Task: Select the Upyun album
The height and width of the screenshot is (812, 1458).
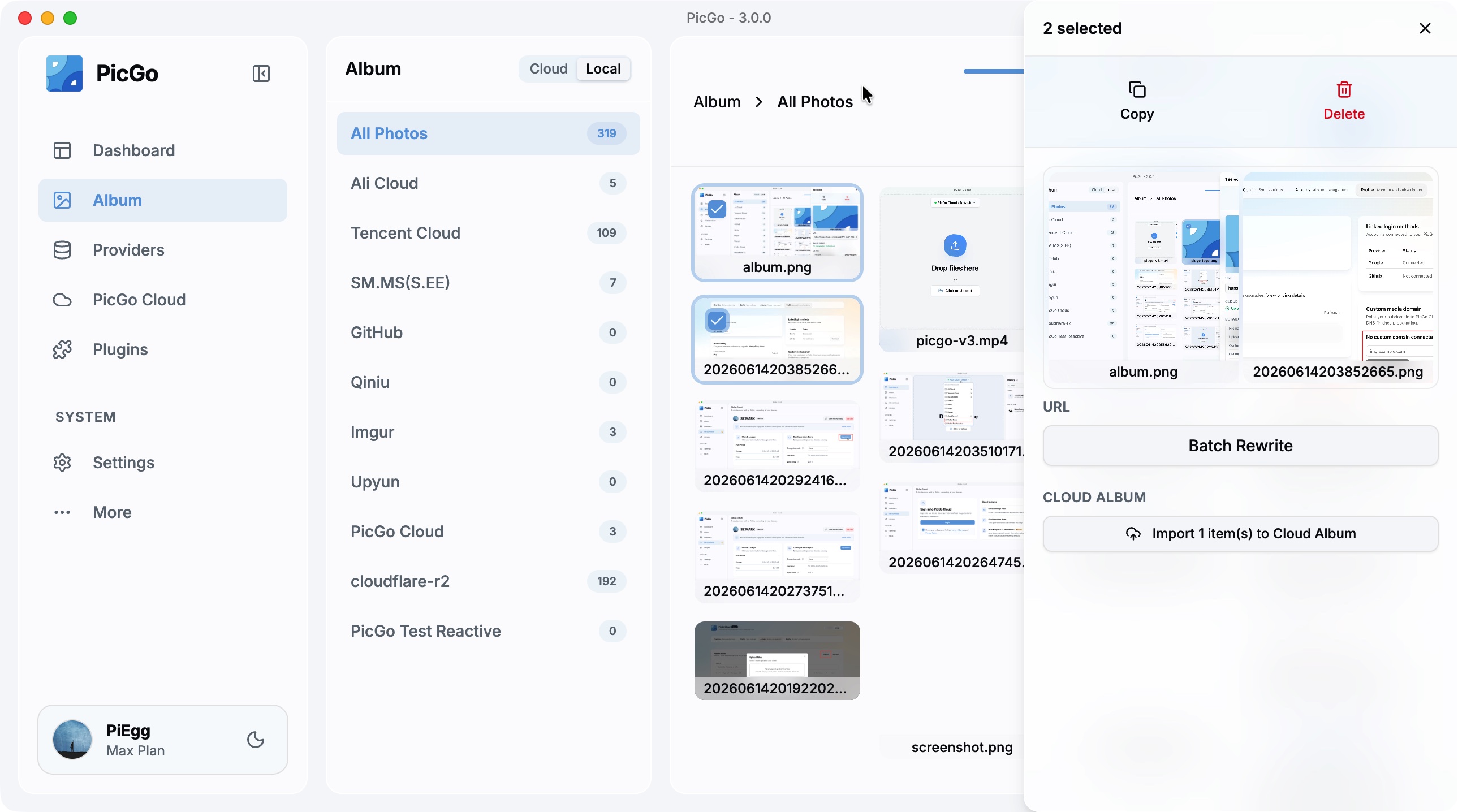Action: [489, 482]
